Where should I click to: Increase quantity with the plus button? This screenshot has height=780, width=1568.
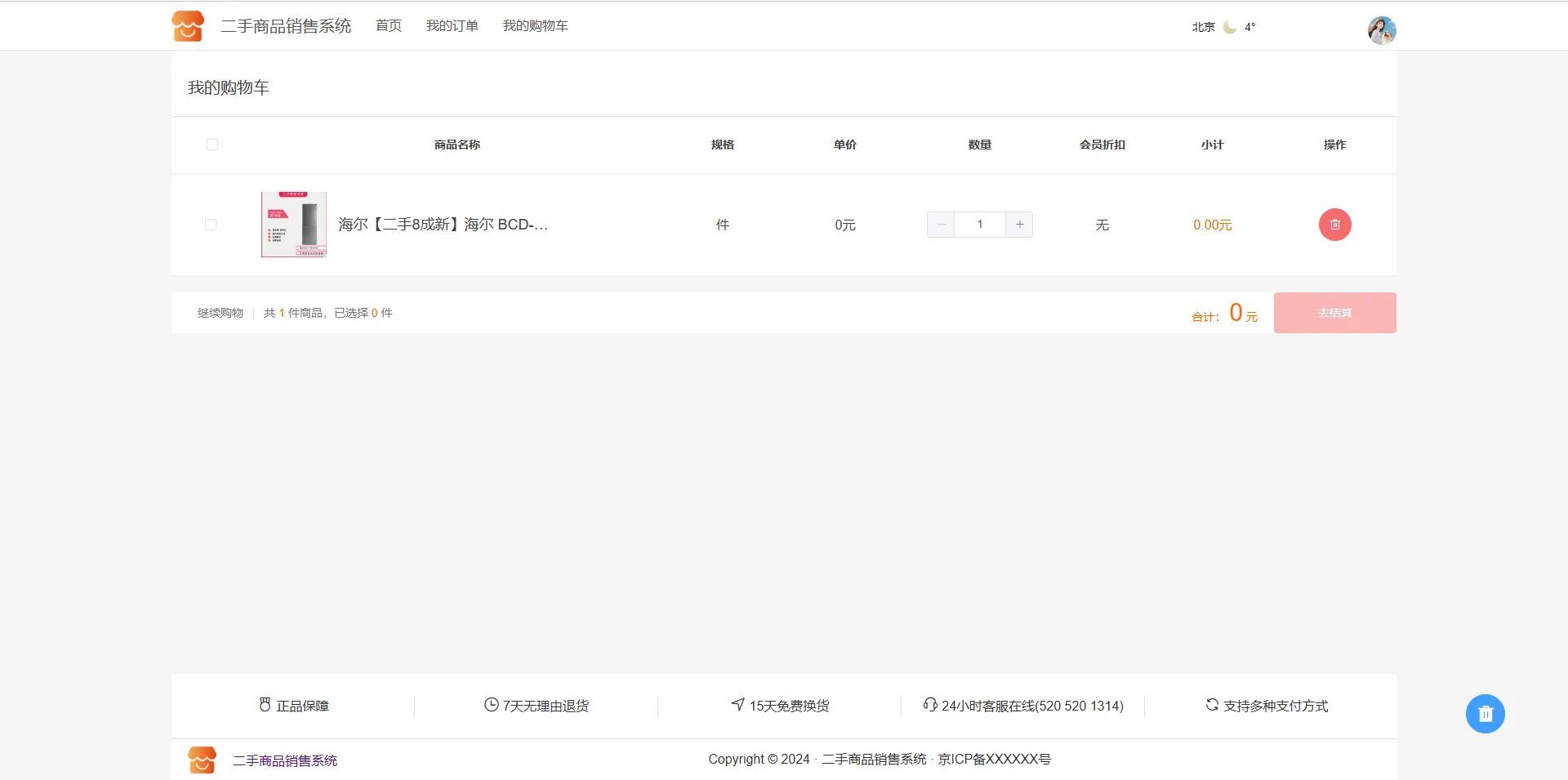pos(1019,225)
